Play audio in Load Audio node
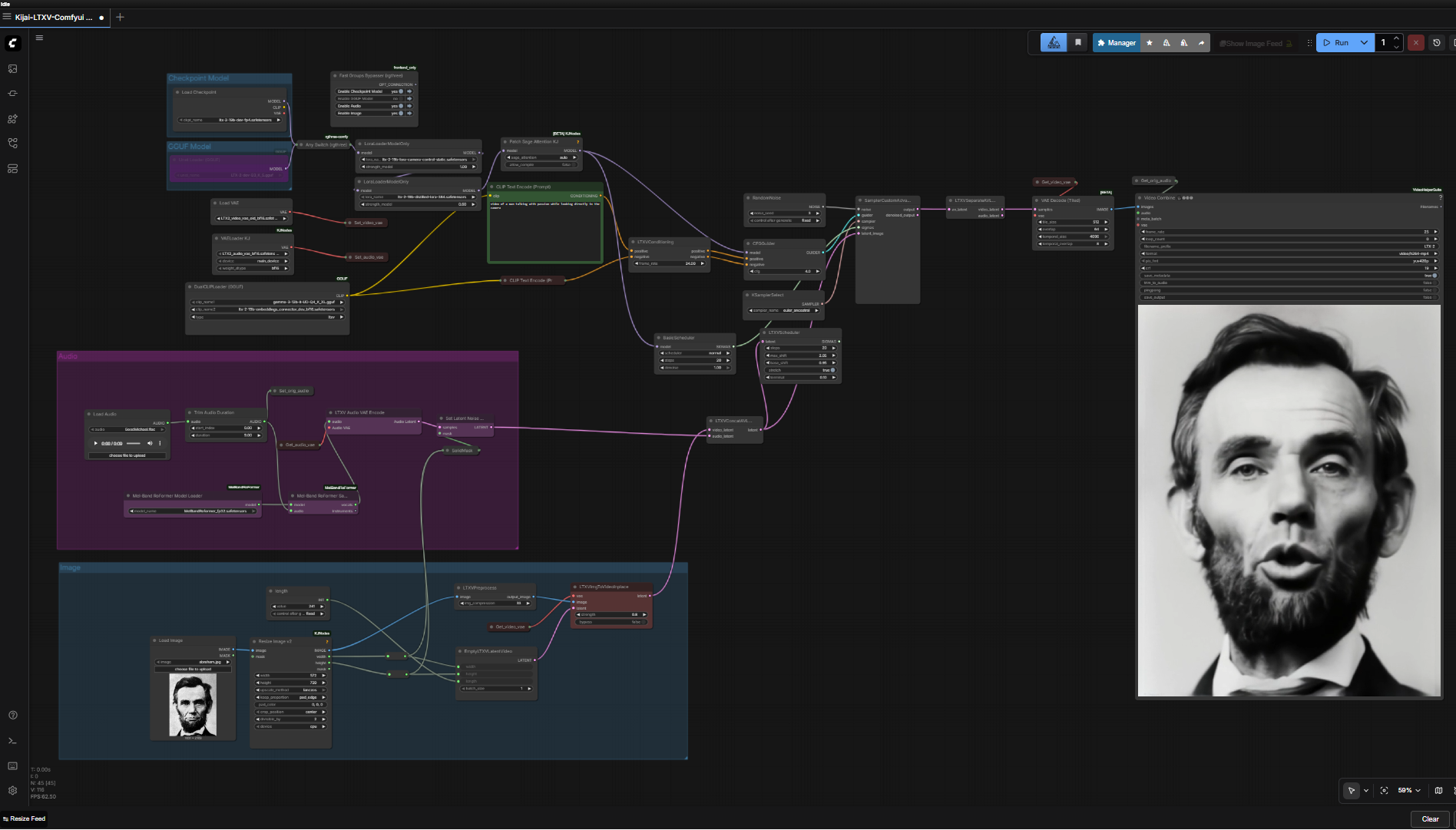Screen dimensions: 1456x830 click(x=96, y=444)
